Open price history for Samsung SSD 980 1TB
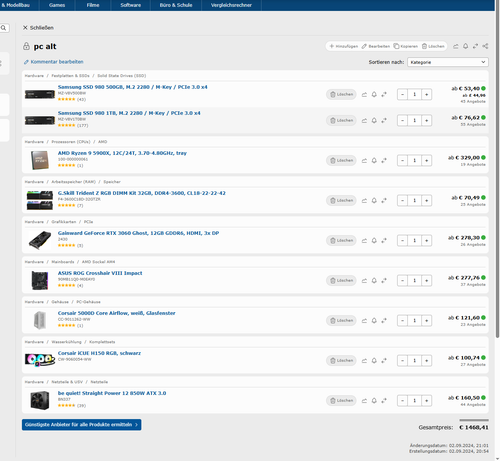Viewport: 500px width, 461px height. pos(364,121)
